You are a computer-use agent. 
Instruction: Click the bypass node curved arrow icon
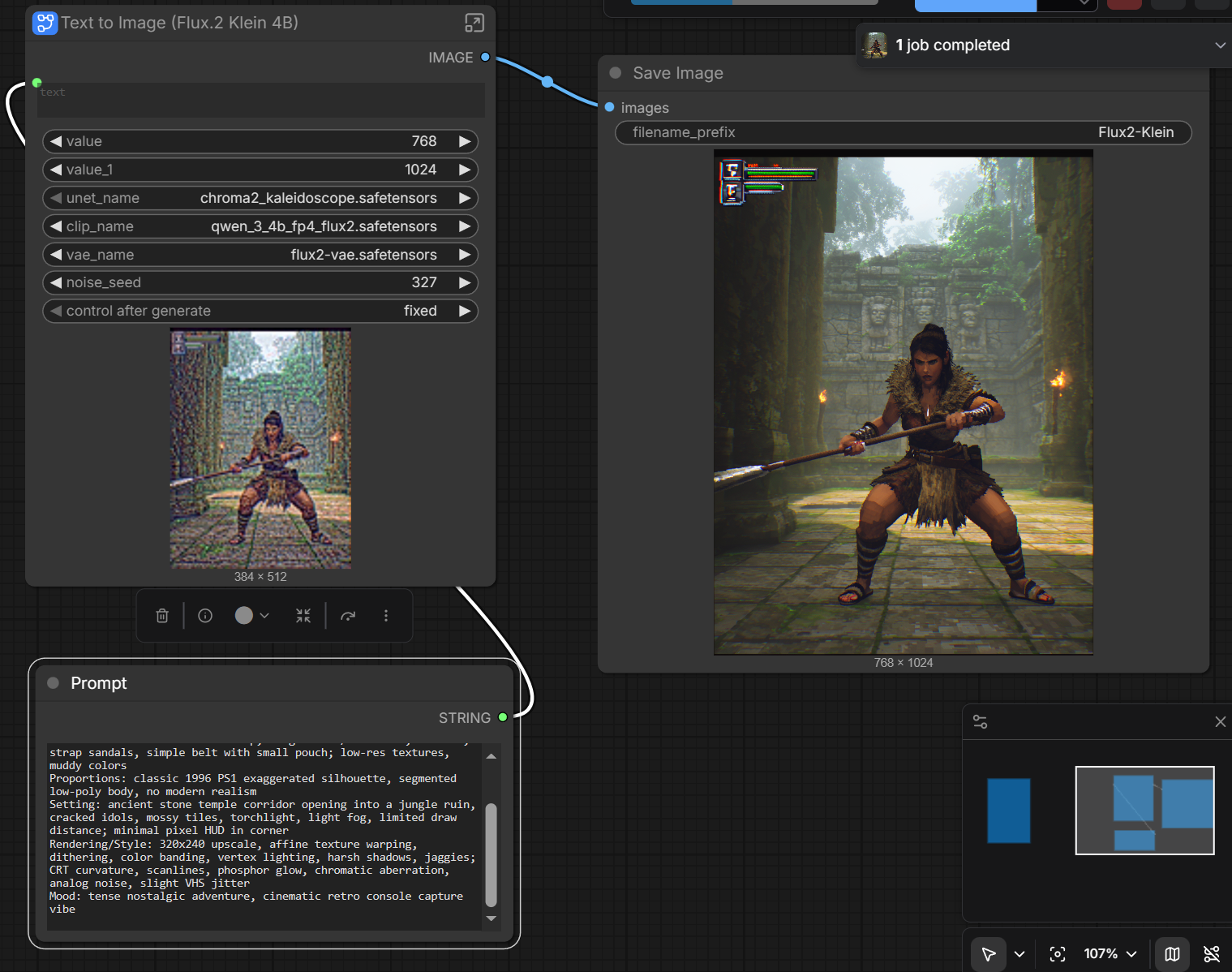348,616
